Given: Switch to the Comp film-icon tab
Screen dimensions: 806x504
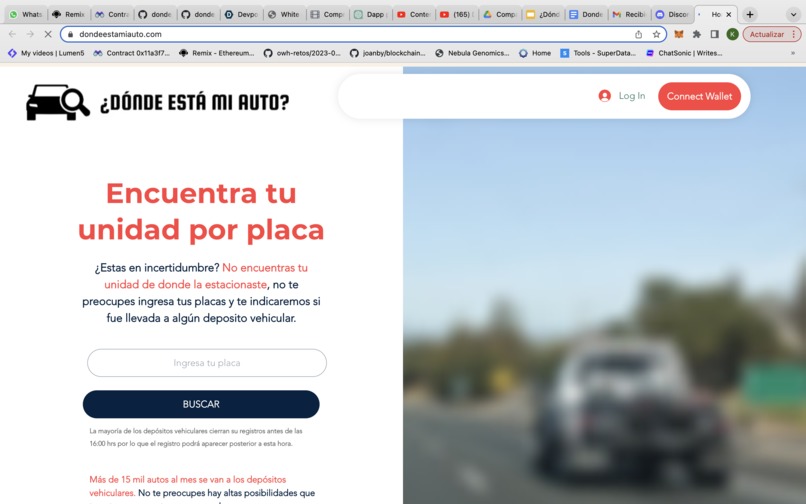Looking at the screenshot, I should (327, 14).
